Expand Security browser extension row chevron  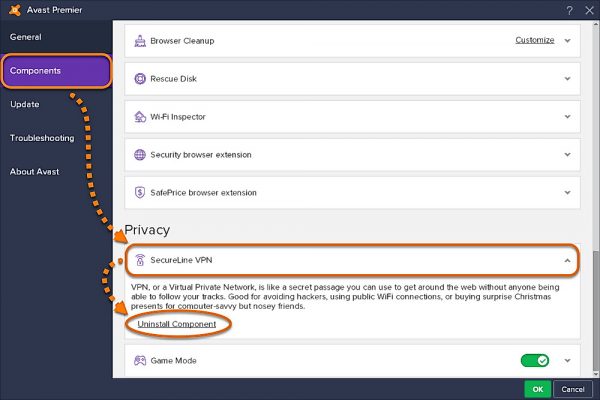click(567, 155)
